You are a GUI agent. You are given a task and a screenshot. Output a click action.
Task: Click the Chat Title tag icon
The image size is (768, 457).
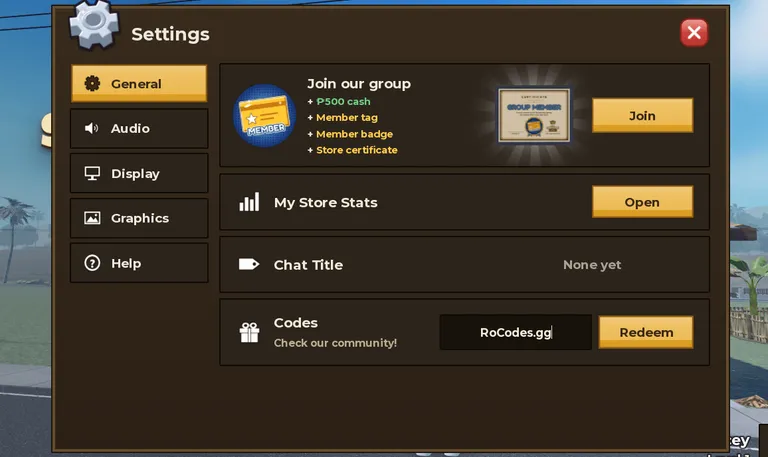coord(249,265)
